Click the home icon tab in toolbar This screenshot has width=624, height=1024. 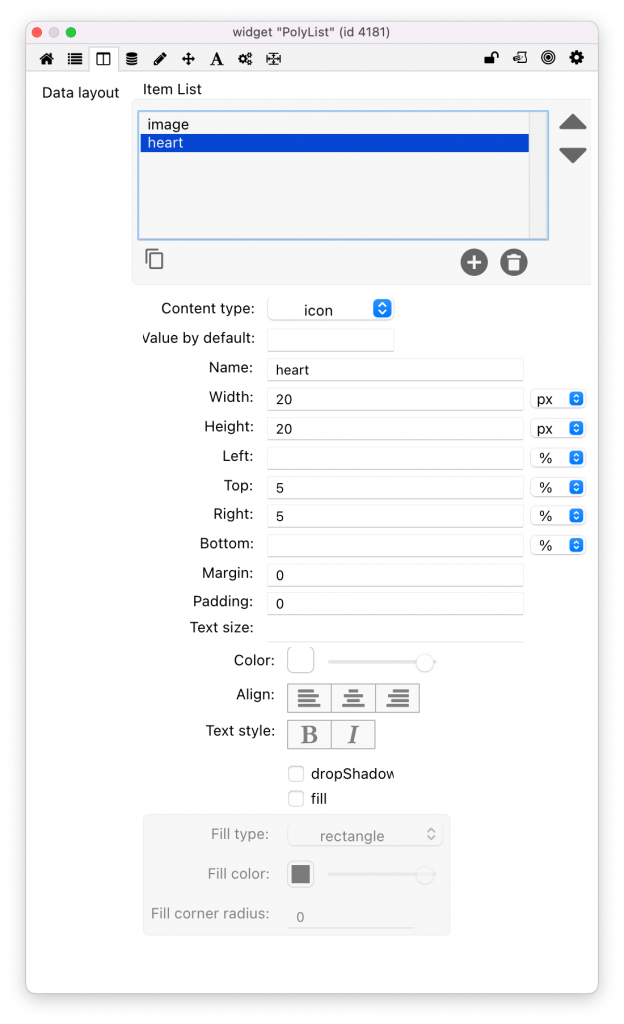click(46, 59)
